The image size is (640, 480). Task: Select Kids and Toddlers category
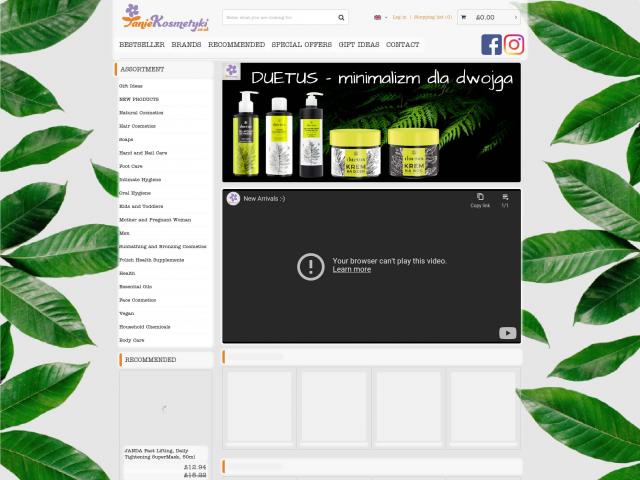141,207
